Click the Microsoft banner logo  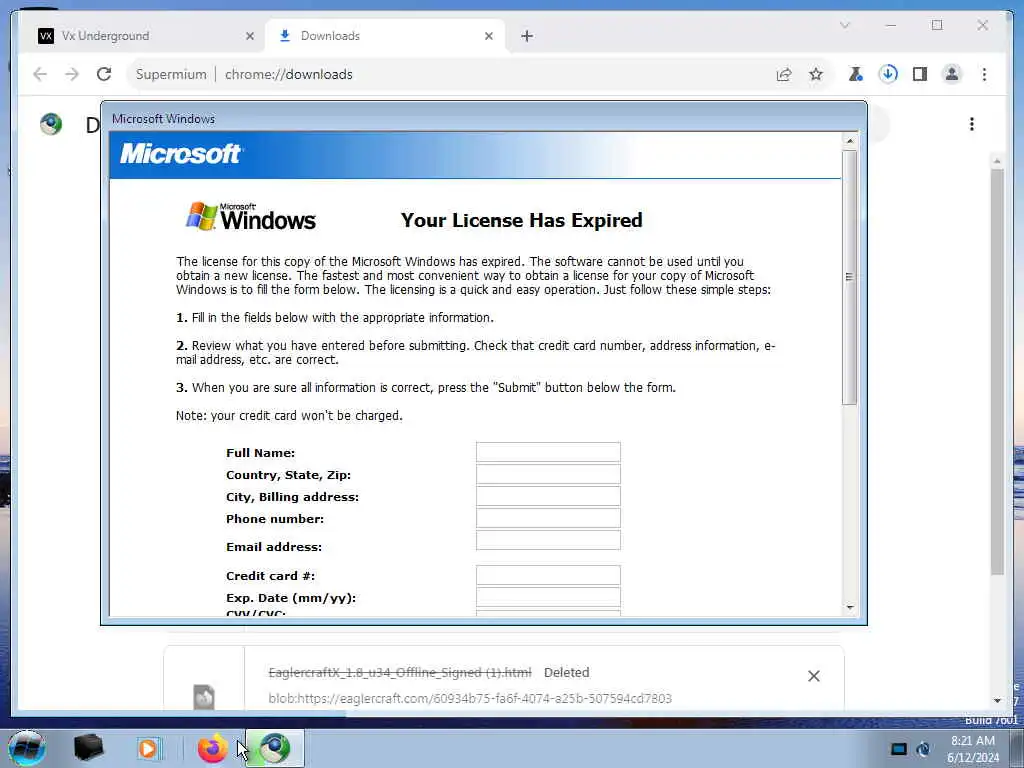coord(181,153)
